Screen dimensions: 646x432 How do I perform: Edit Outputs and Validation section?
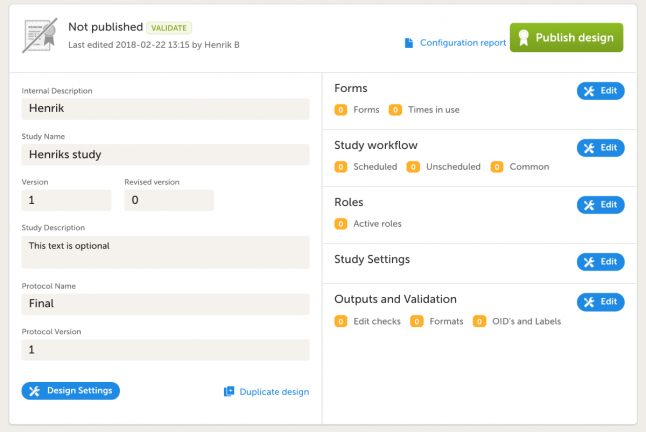tap(600, 302)
